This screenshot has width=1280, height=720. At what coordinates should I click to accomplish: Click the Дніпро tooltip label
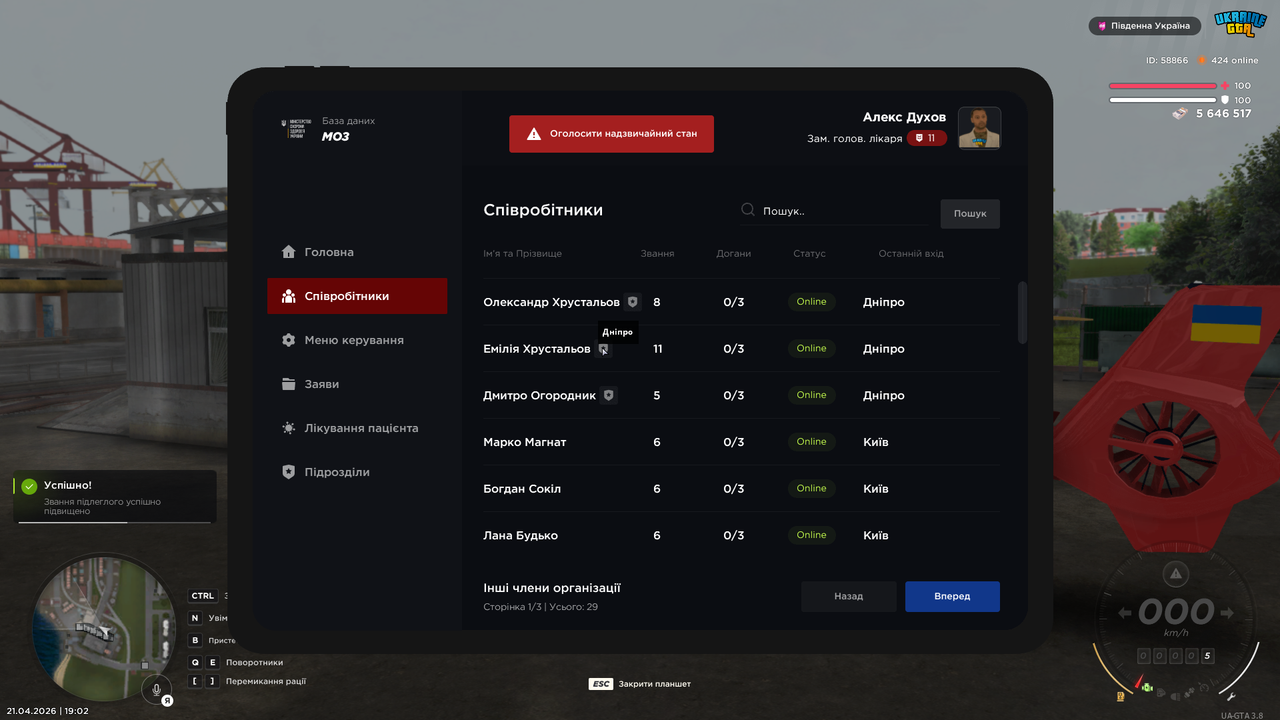coord(618,332)
